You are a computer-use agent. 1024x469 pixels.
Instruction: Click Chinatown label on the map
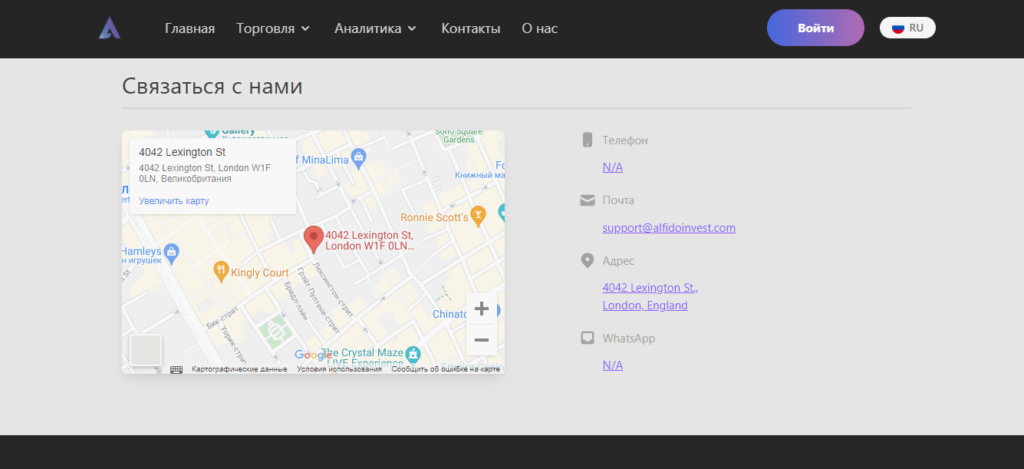coord(450,314)
